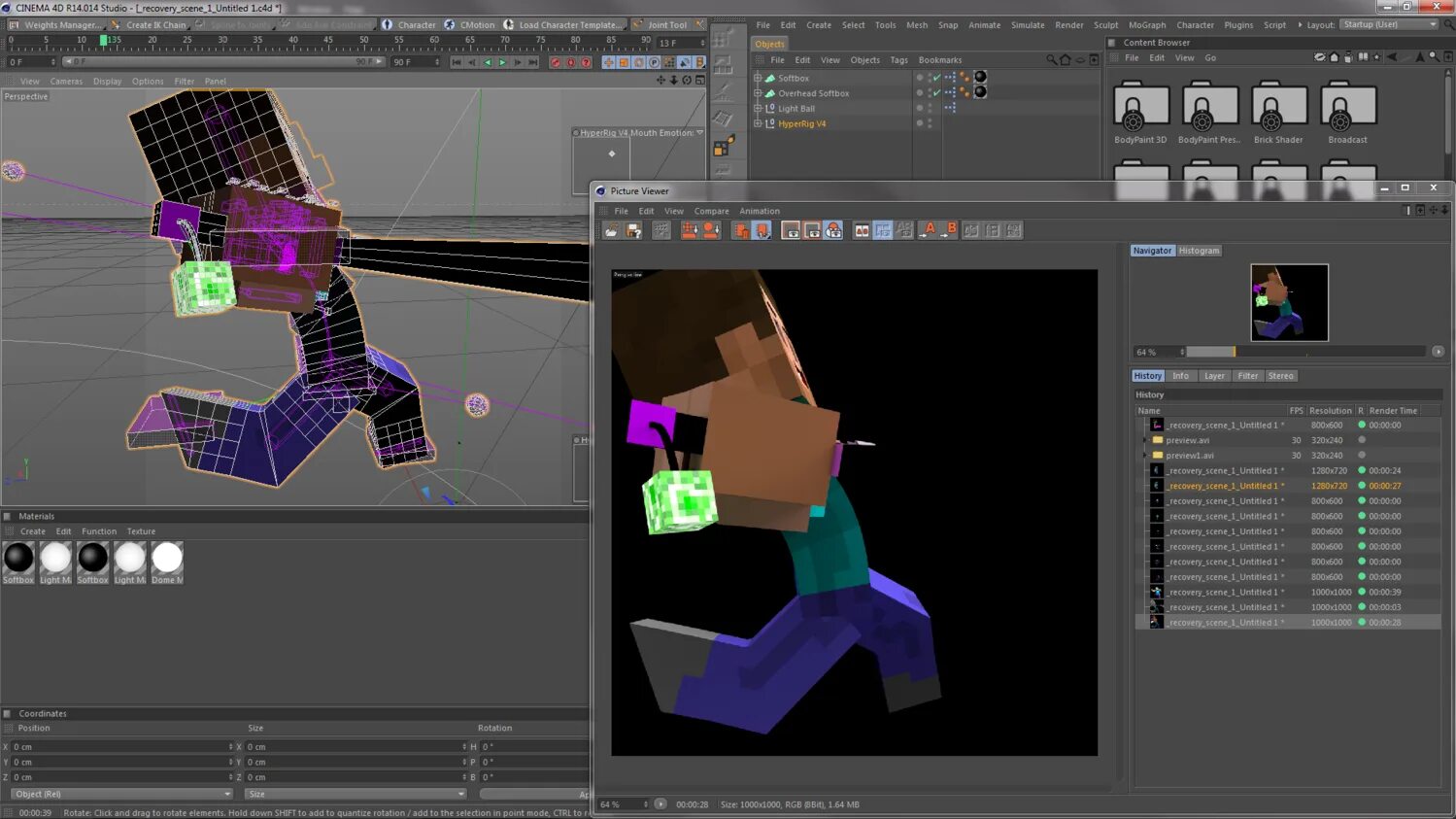The height and width of the screenshot is (819, 1456).
Task: Click the Position X input field
Action: 121,747
